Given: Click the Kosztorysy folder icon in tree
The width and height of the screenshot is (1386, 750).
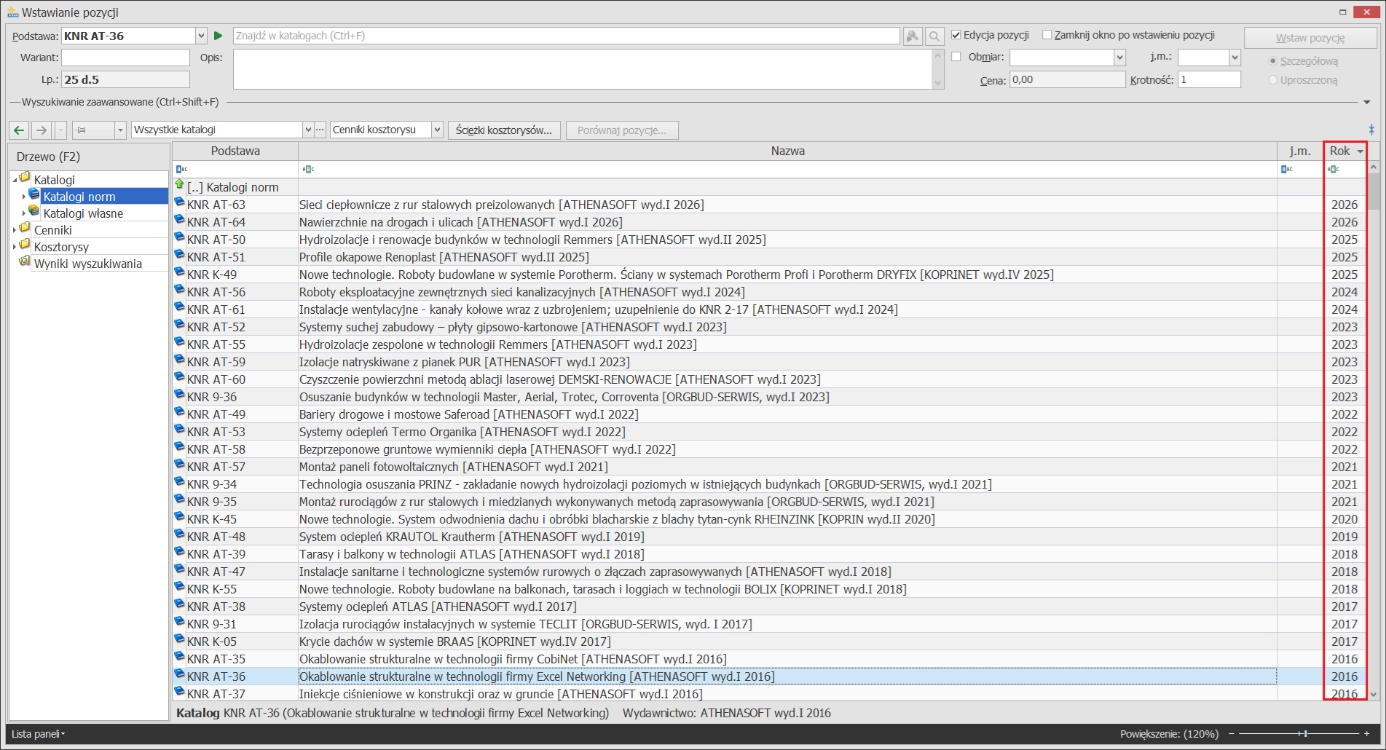Looking at the screenshot, I should coord(25,246).
